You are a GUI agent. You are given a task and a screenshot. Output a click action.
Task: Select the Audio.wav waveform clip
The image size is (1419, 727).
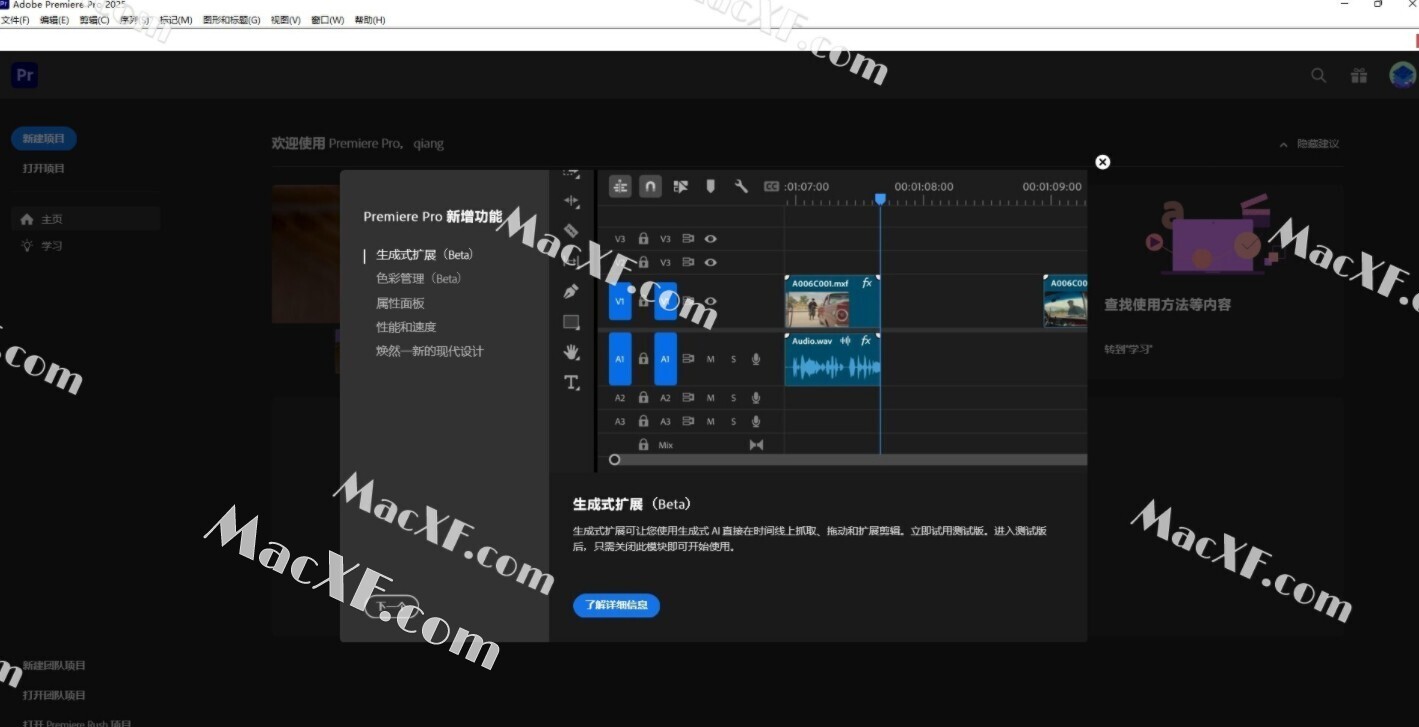pos(832,359)
